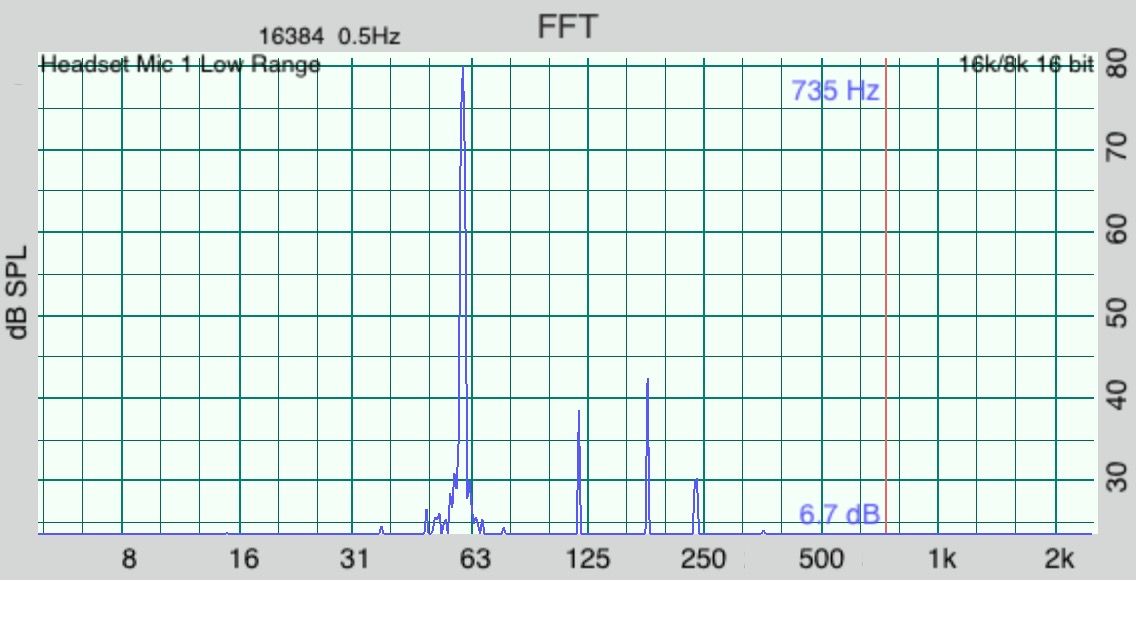Click the 60 dB scale label
This screenshot has width=1136, height=640.
tap(1116, 230)
